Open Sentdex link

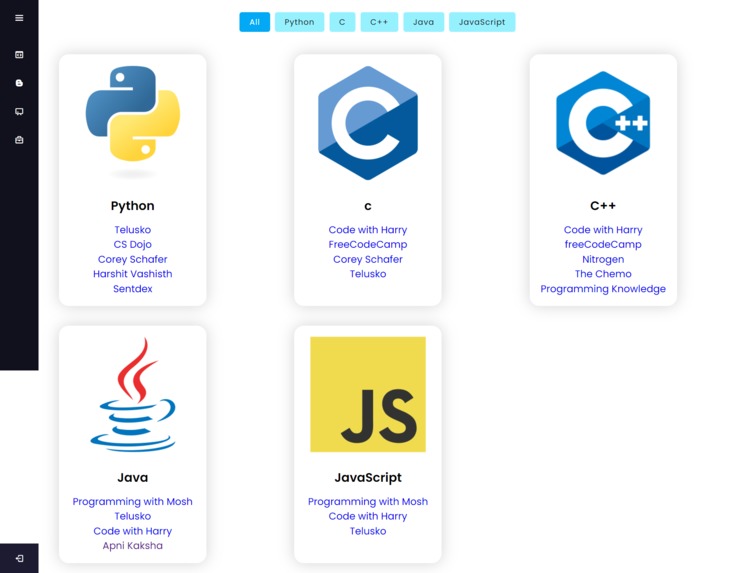(x=133, y=288)
